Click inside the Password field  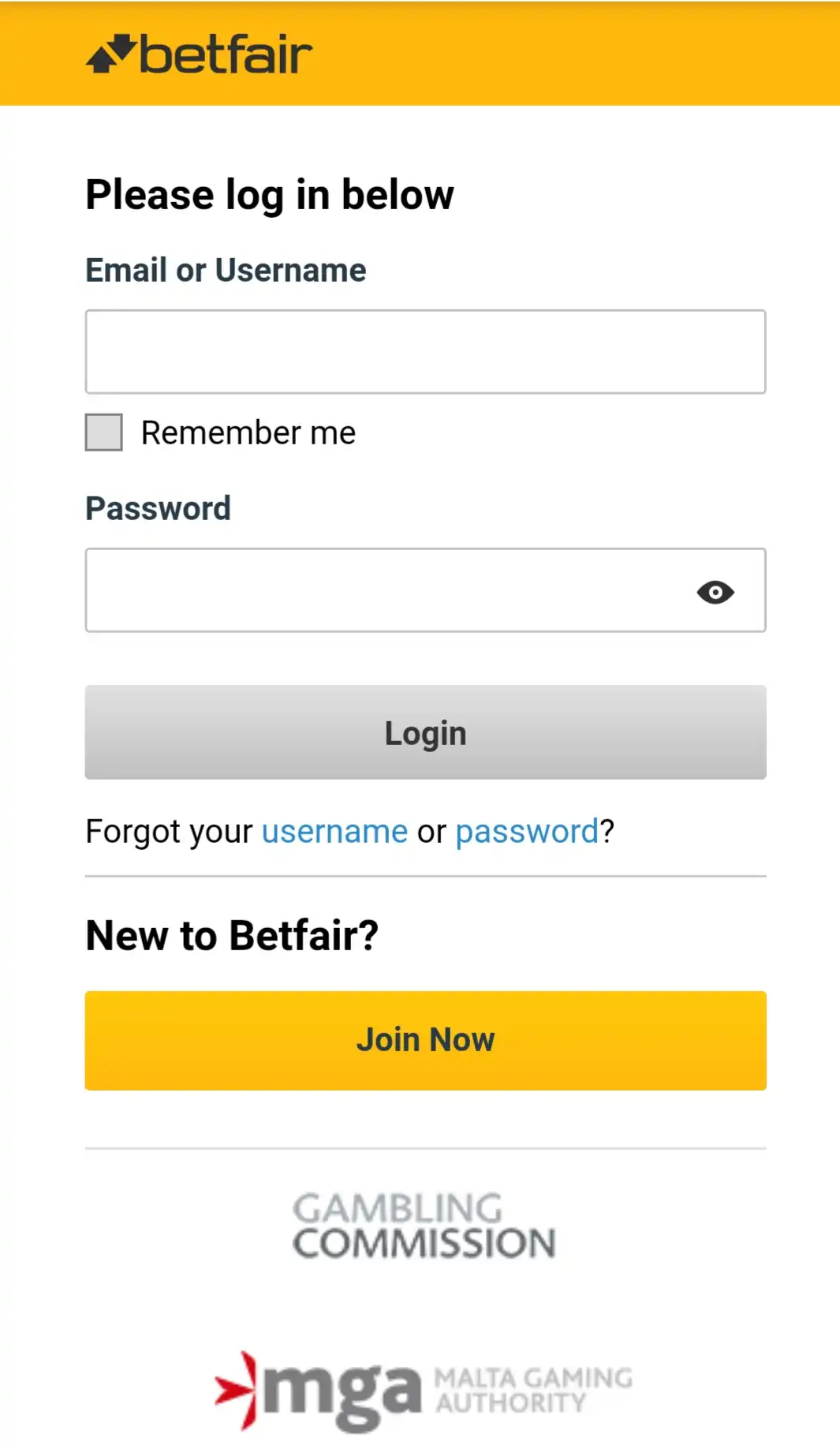pos(379,590)
